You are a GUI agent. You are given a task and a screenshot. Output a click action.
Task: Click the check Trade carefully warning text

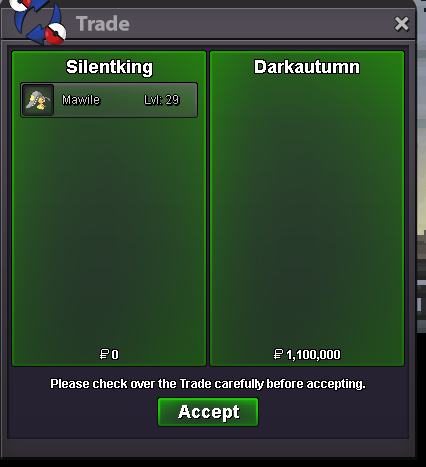(x=208, y=384)
